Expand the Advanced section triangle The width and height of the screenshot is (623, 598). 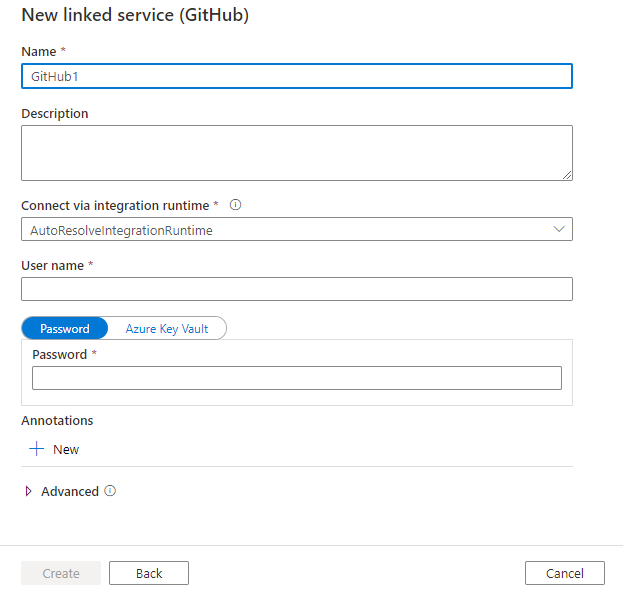click(28, 491)
